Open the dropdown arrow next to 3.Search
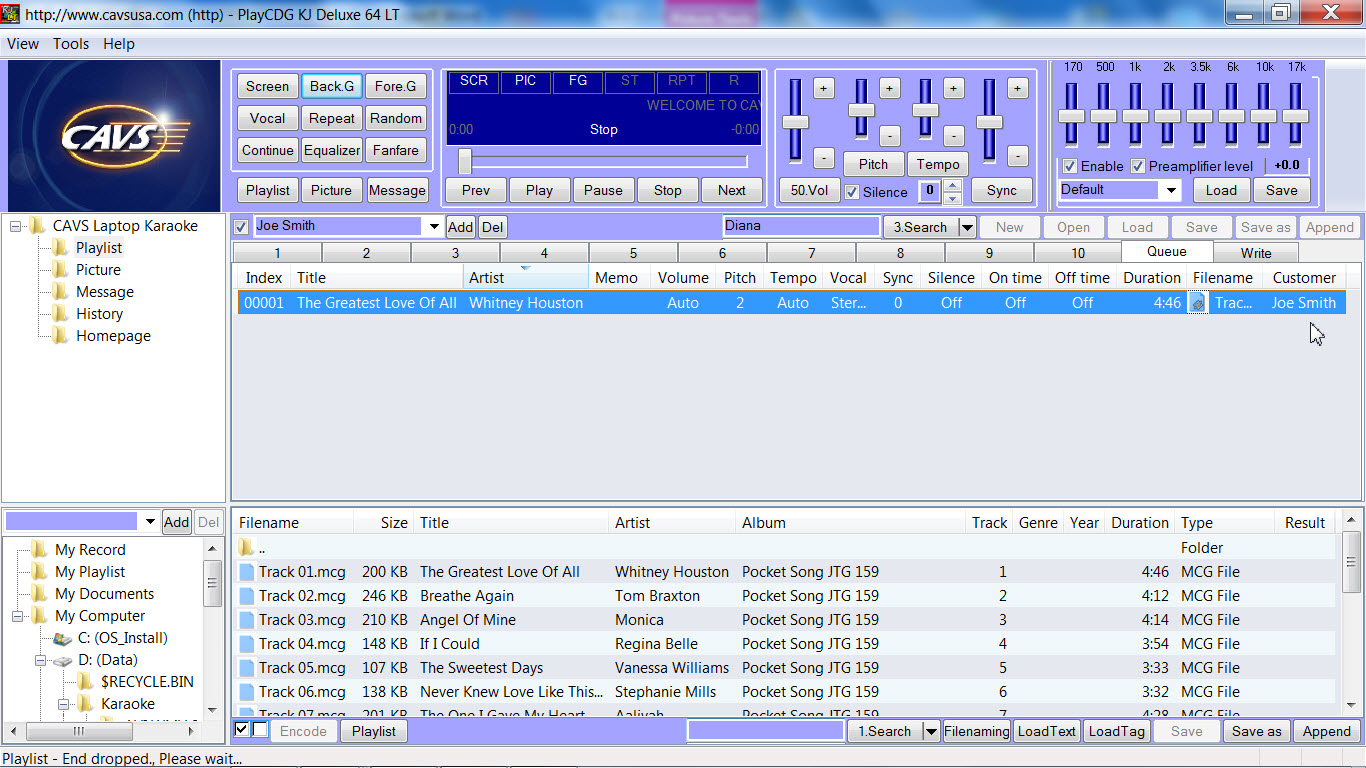 pos(966,227)
